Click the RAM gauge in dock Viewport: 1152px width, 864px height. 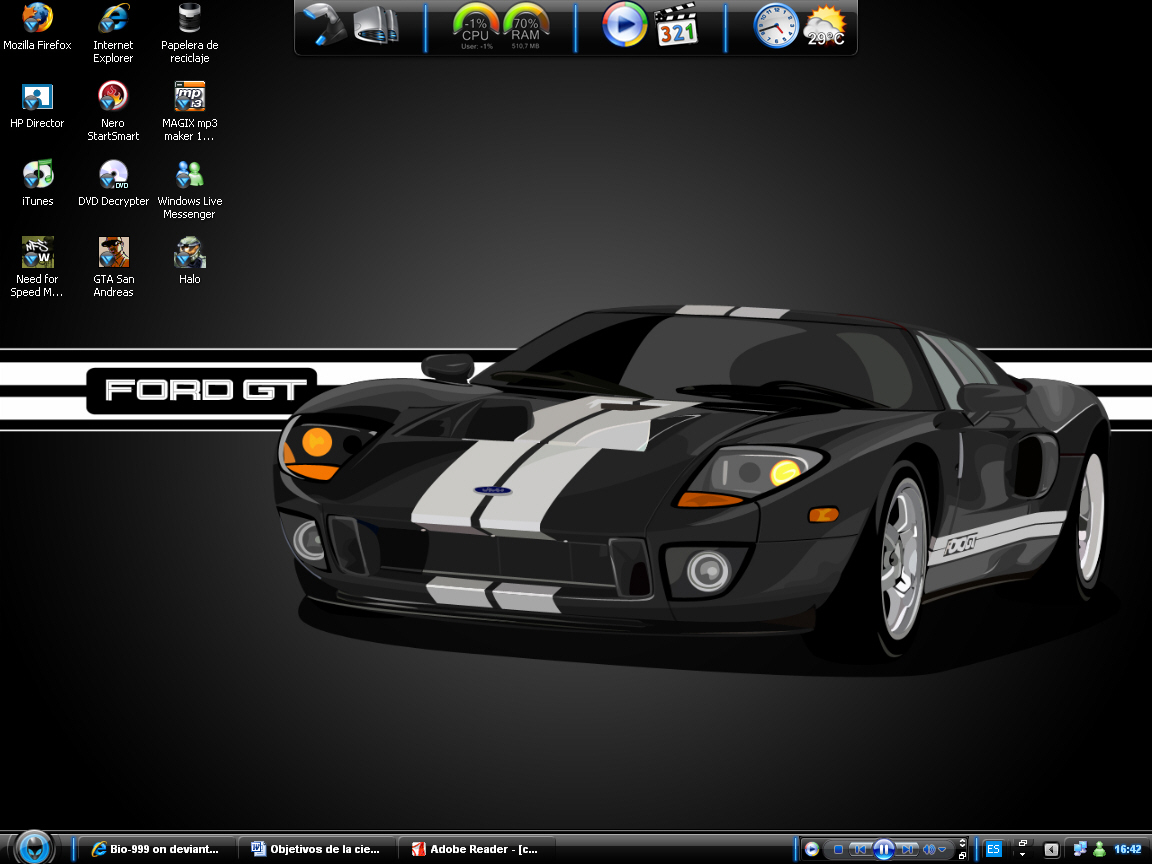(x=525, y=27)
